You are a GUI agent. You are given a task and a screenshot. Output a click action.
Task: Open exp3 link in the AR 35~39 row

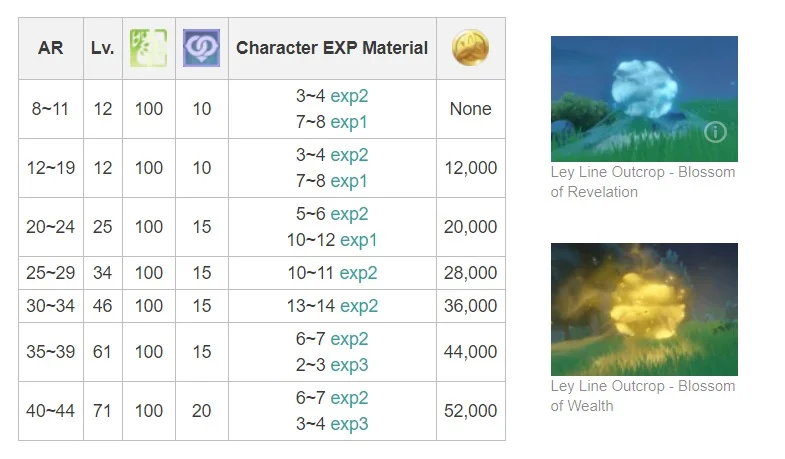coord(349,364)
